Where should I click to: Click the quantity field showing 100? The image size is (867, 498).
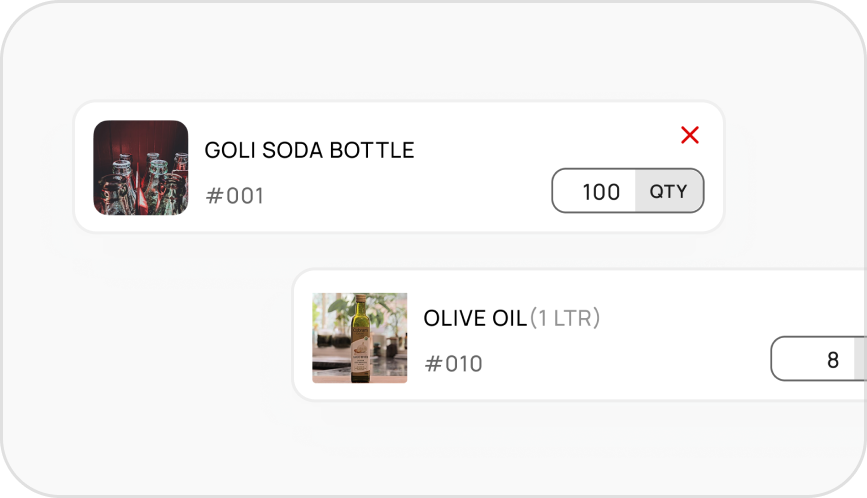pyautogui.click(x=596, y=191)
